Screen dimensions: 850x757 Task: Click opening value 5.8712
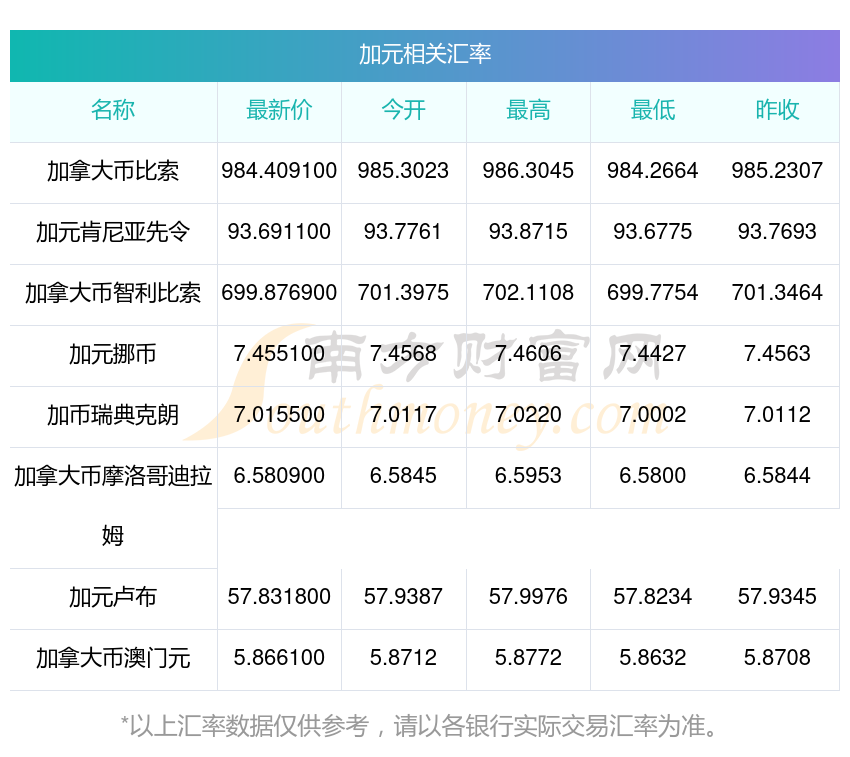[x=403, y=658]
